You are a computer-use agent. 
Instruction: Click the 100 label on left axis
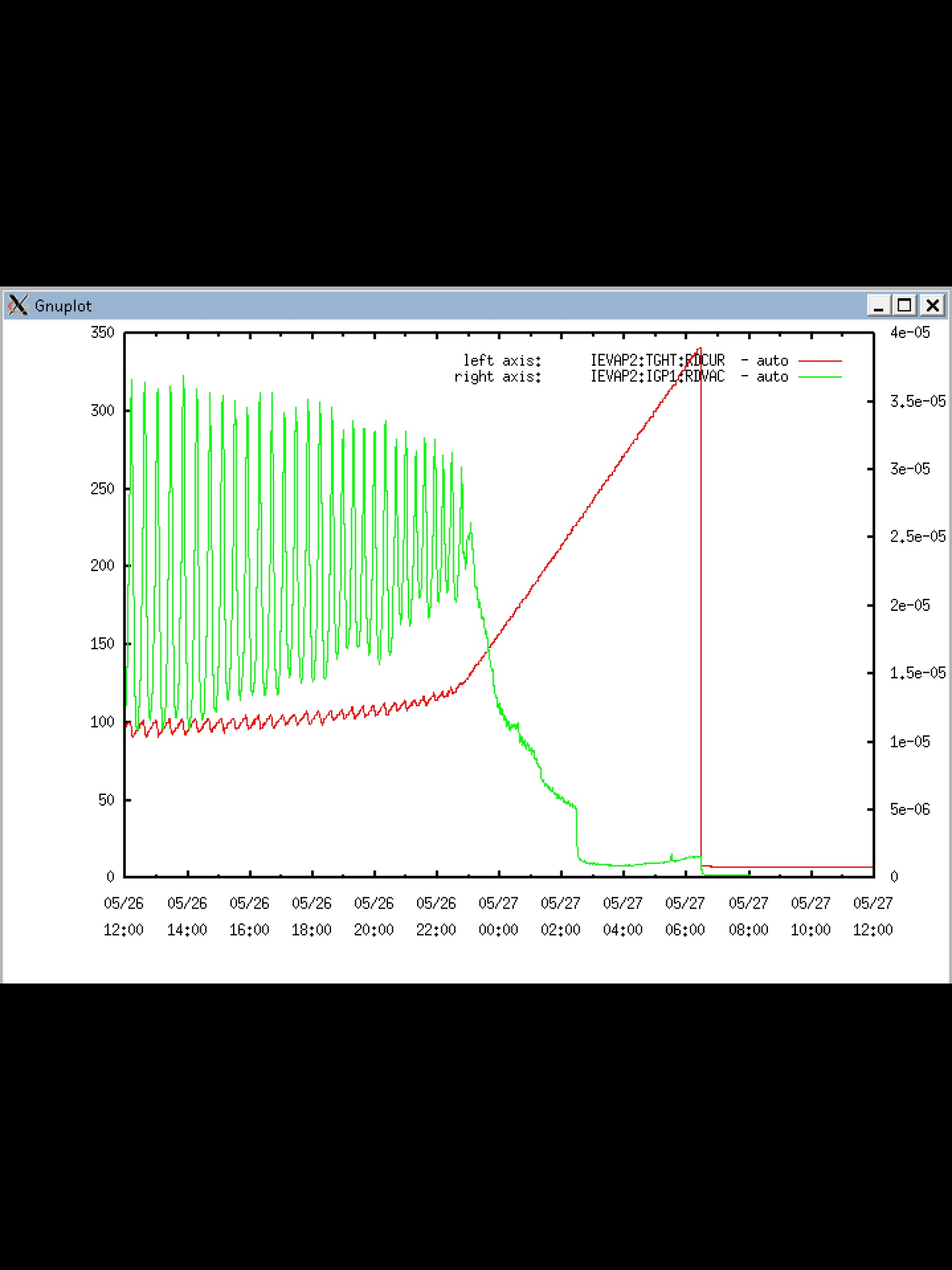click(102, 722)
